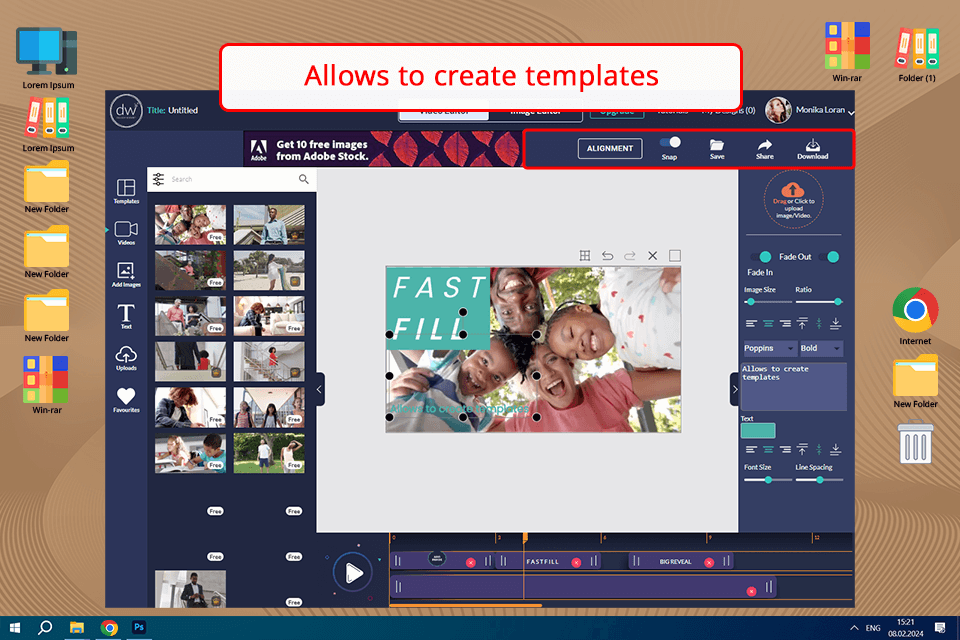960x640 pixels.
Task: Click the Title: Untitled field
Action: pyautogui.click(x=173, y=110)
